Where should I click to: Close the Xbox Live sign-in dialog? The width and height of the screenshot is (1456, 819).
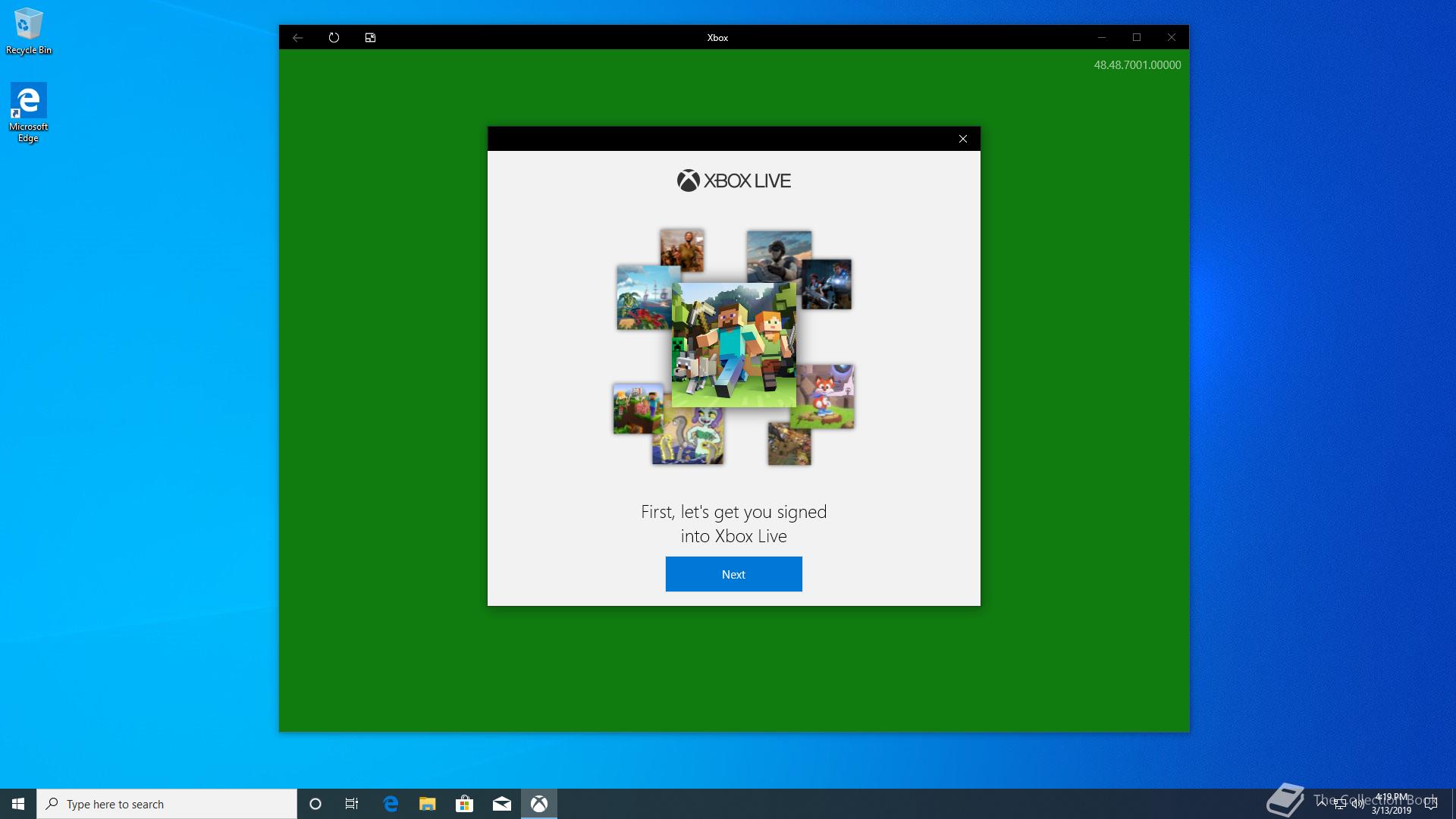point(962,139)
